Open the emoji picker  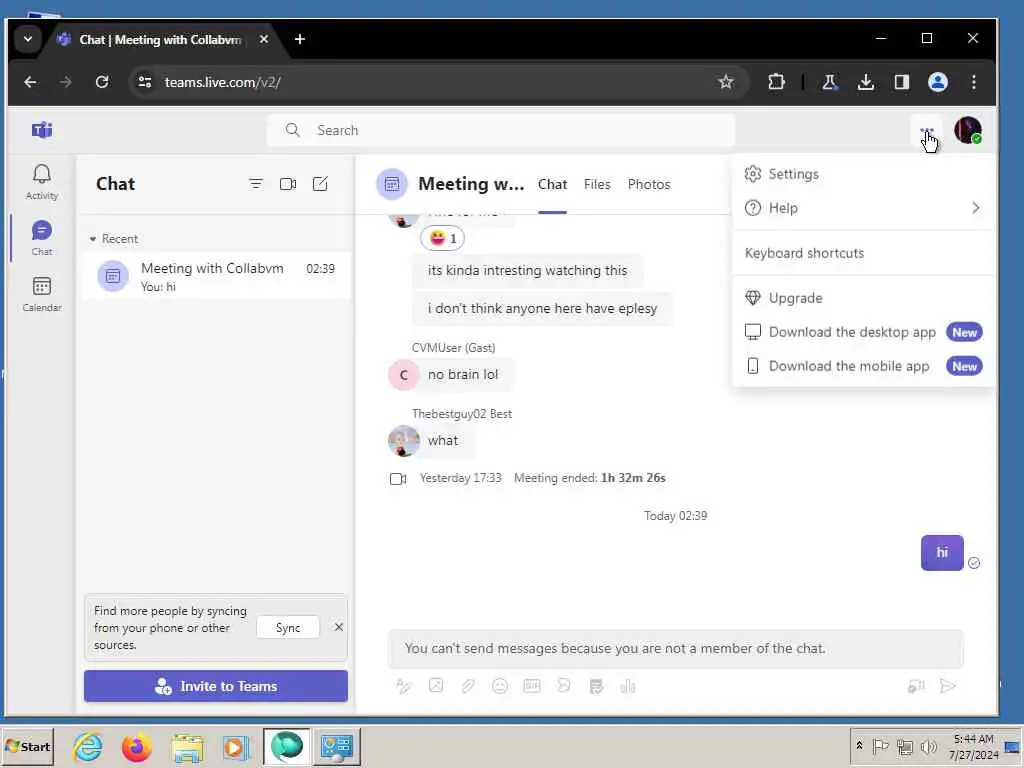tap(500, 686)
